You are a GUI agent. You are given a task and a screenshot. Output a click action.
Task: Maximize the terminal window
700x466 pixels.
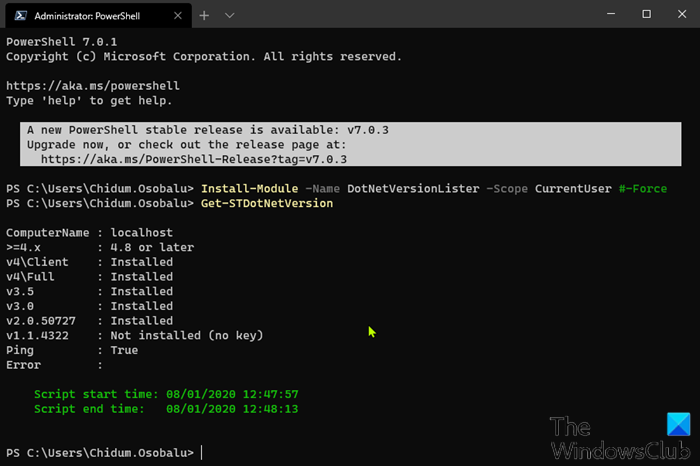tap(645, 16)
